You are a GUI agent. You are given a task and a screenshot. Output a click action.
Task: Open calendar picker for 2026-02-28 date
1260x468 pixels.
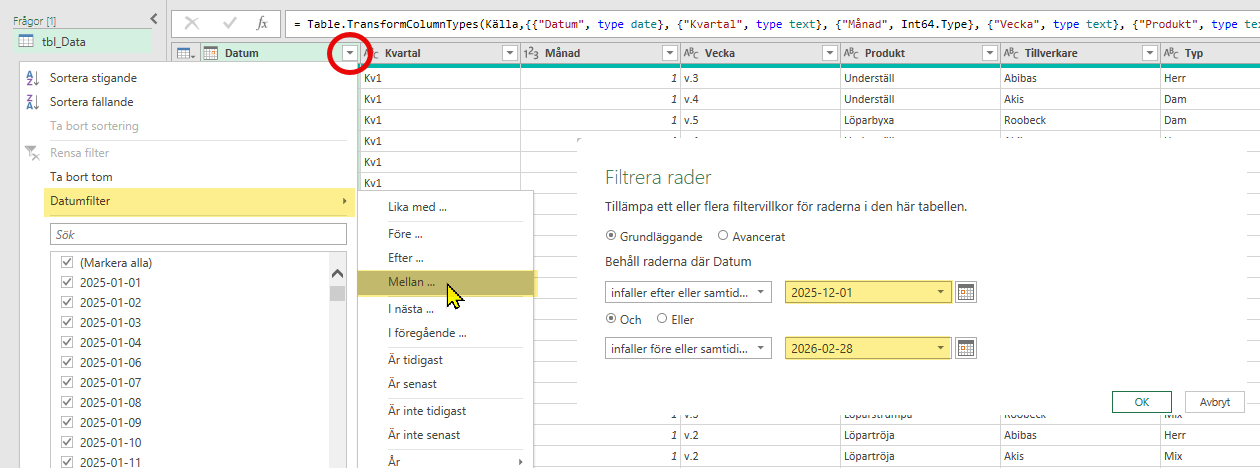(966, 348)
